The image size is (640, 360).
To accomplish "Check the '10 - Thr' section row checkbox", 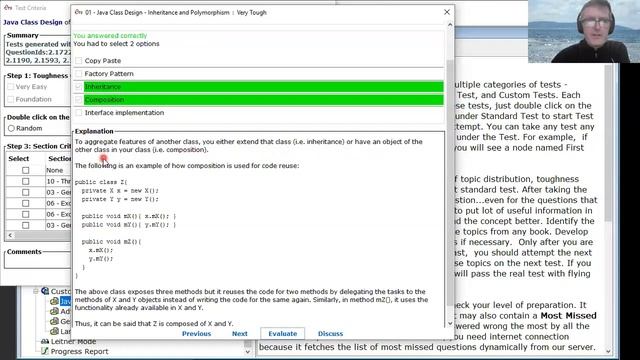I will (x=26, y=181).
